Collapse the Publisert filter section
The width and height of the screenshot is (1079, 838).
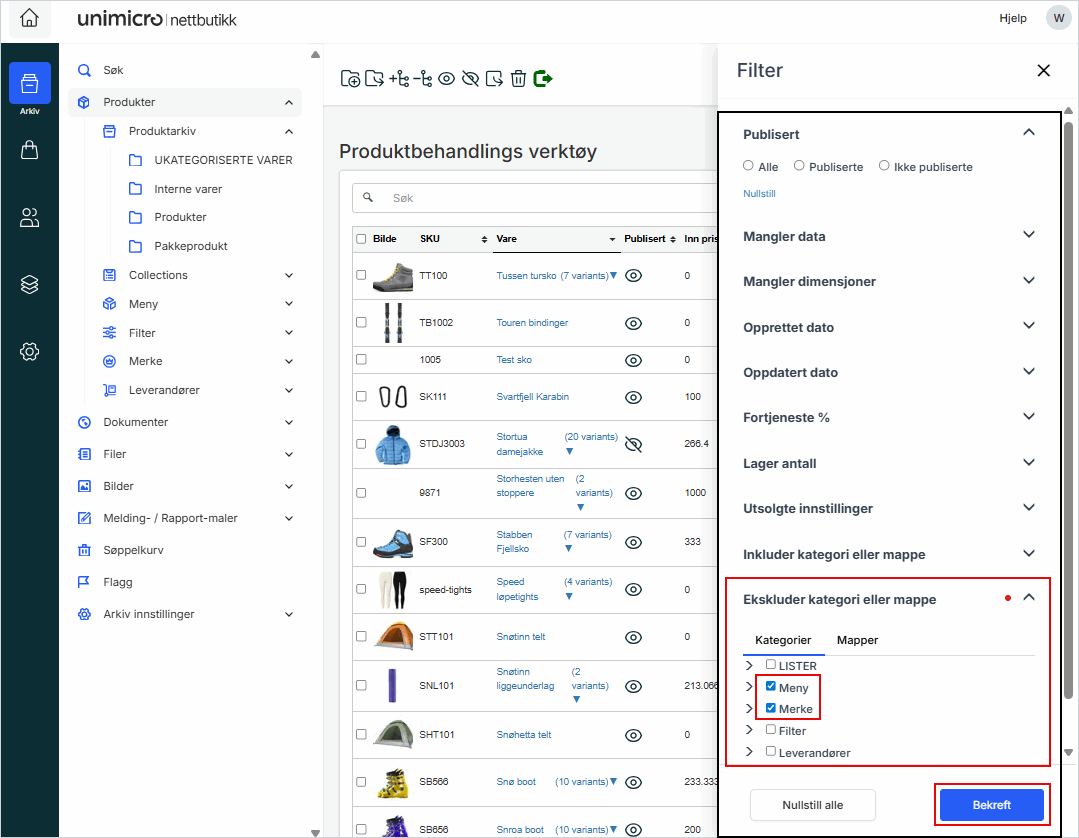point(1029,133)
